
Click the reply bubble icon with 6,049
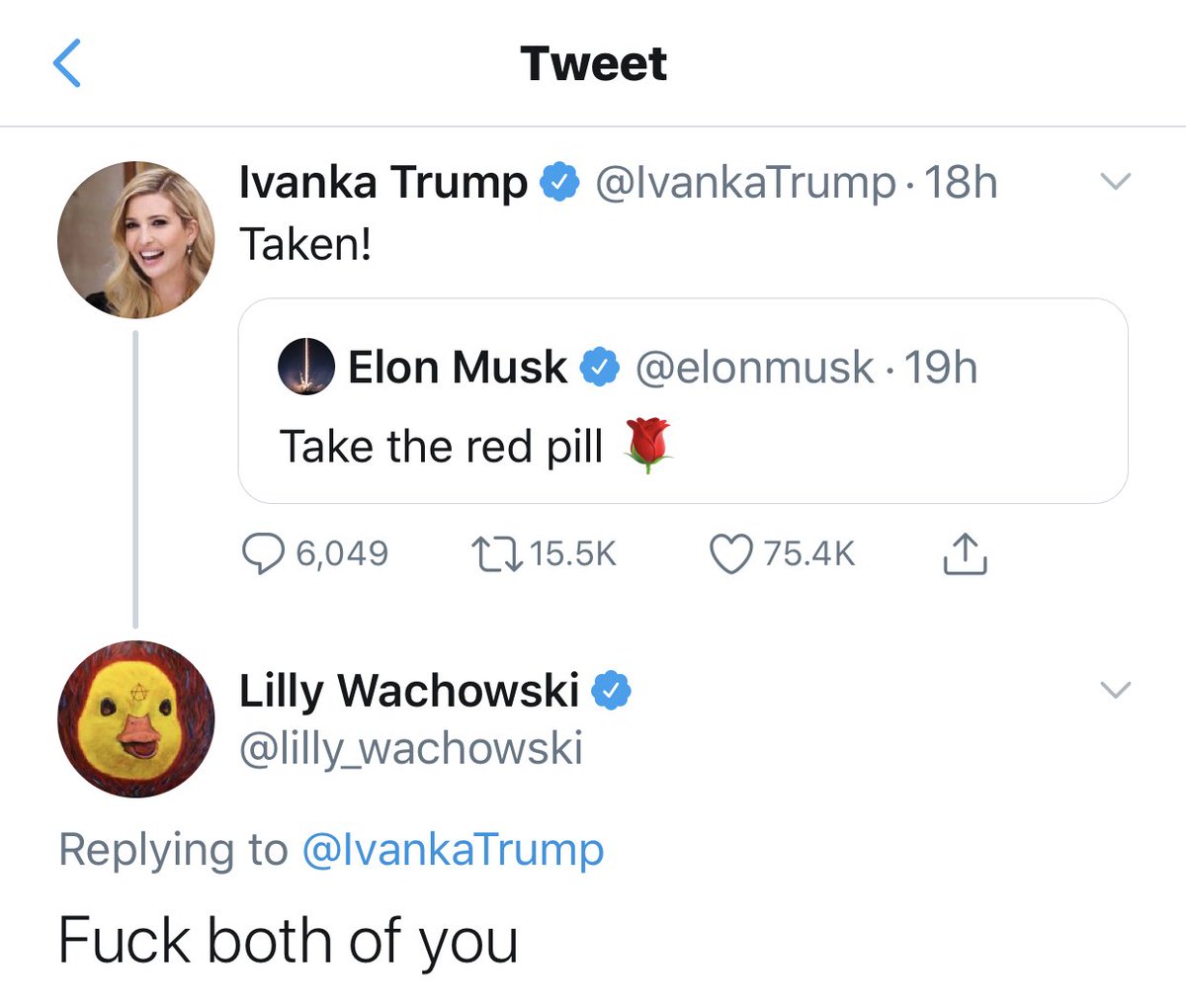pos(263,553)
